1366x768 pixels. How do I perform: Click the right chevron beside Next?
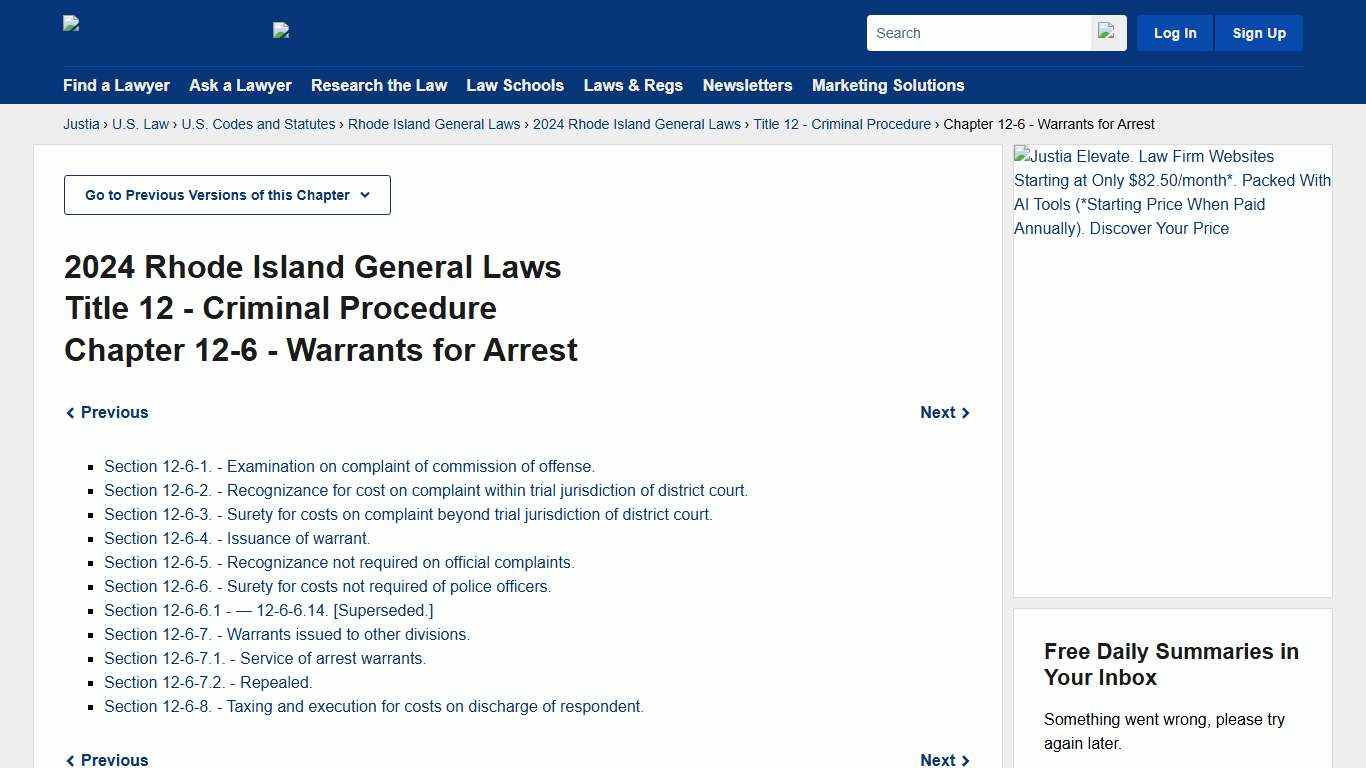click(965, 412)
